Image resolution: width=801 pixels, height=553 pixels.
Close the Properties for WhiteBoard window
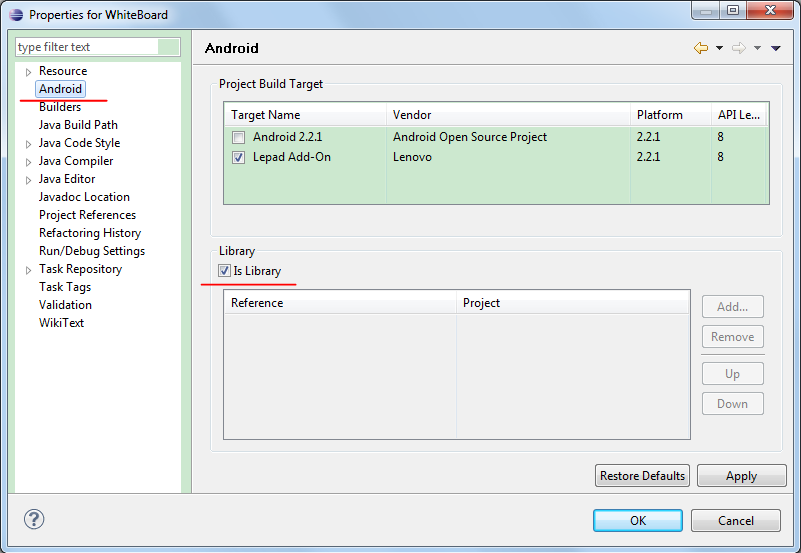click(x=771, y=10)
